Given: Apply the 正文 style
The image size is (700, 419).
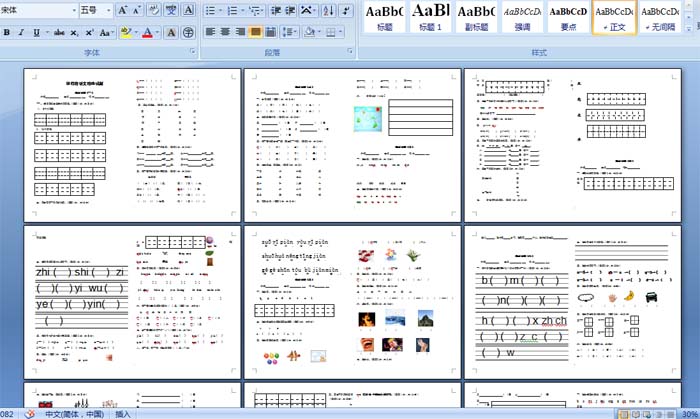Looking at the screenshot, I should [x=614, y=17].
